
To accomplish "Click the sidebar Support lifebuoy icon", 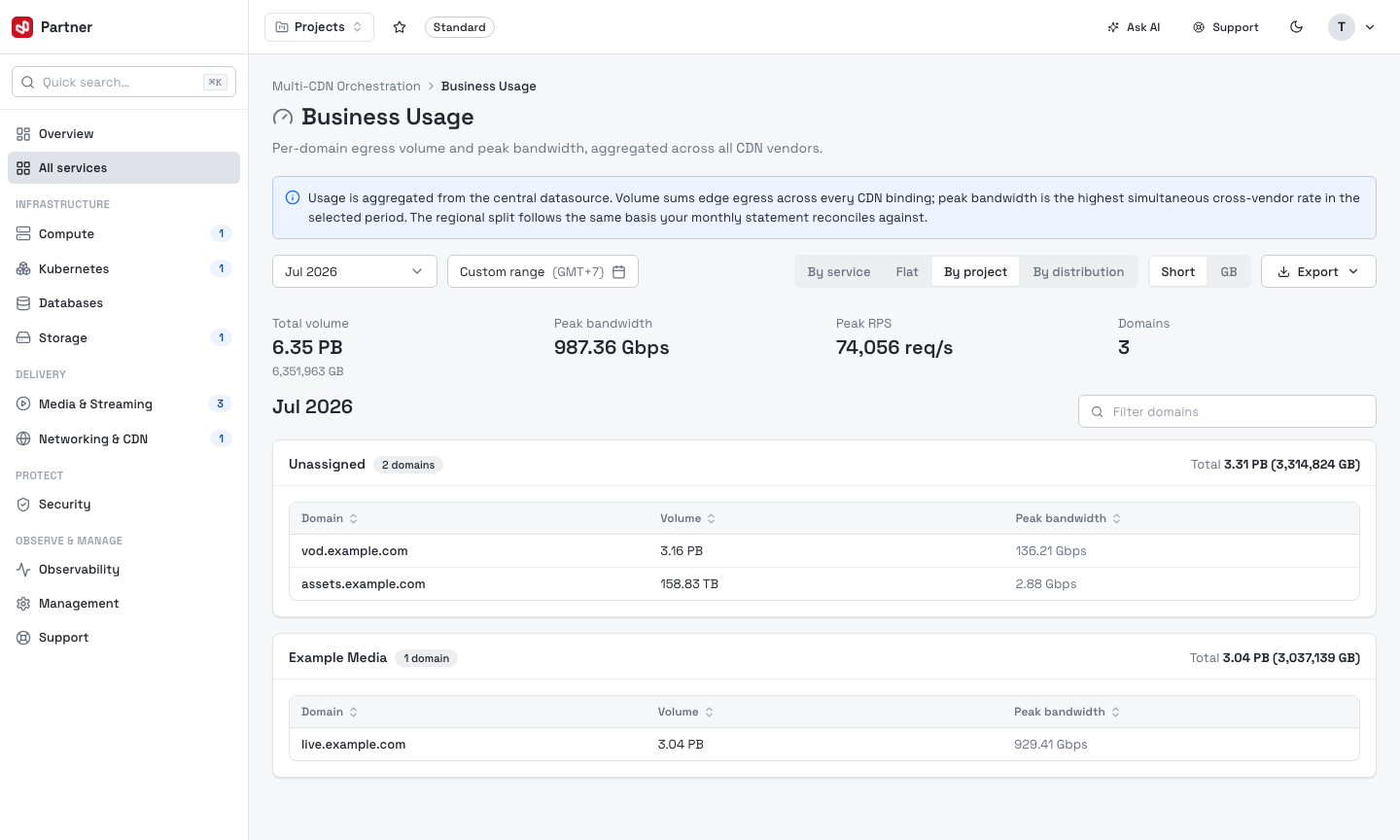I will point(23,638).
